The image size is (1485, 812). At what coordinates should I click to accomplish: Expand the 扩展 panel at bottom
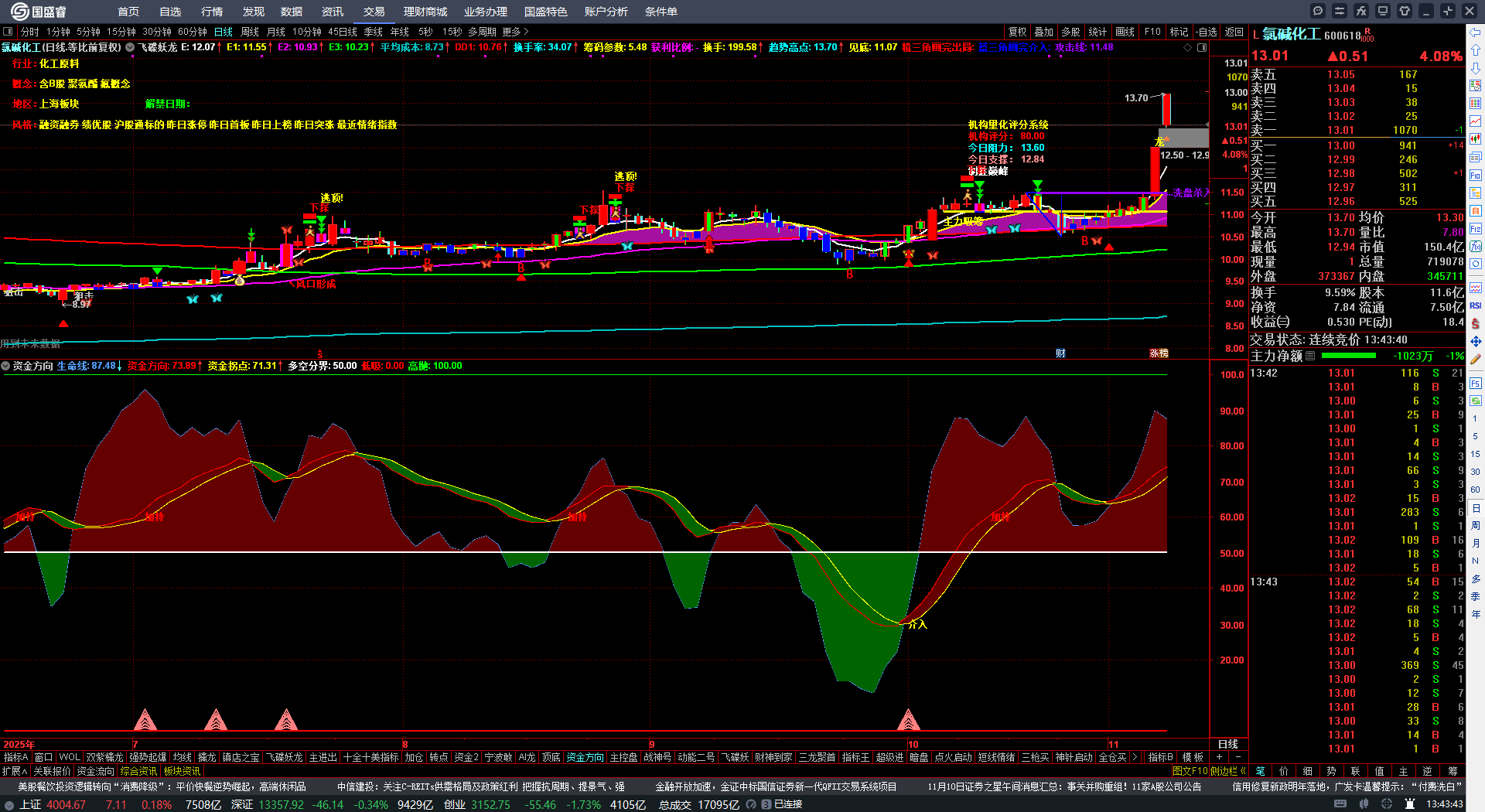click(x=15, y=771)
